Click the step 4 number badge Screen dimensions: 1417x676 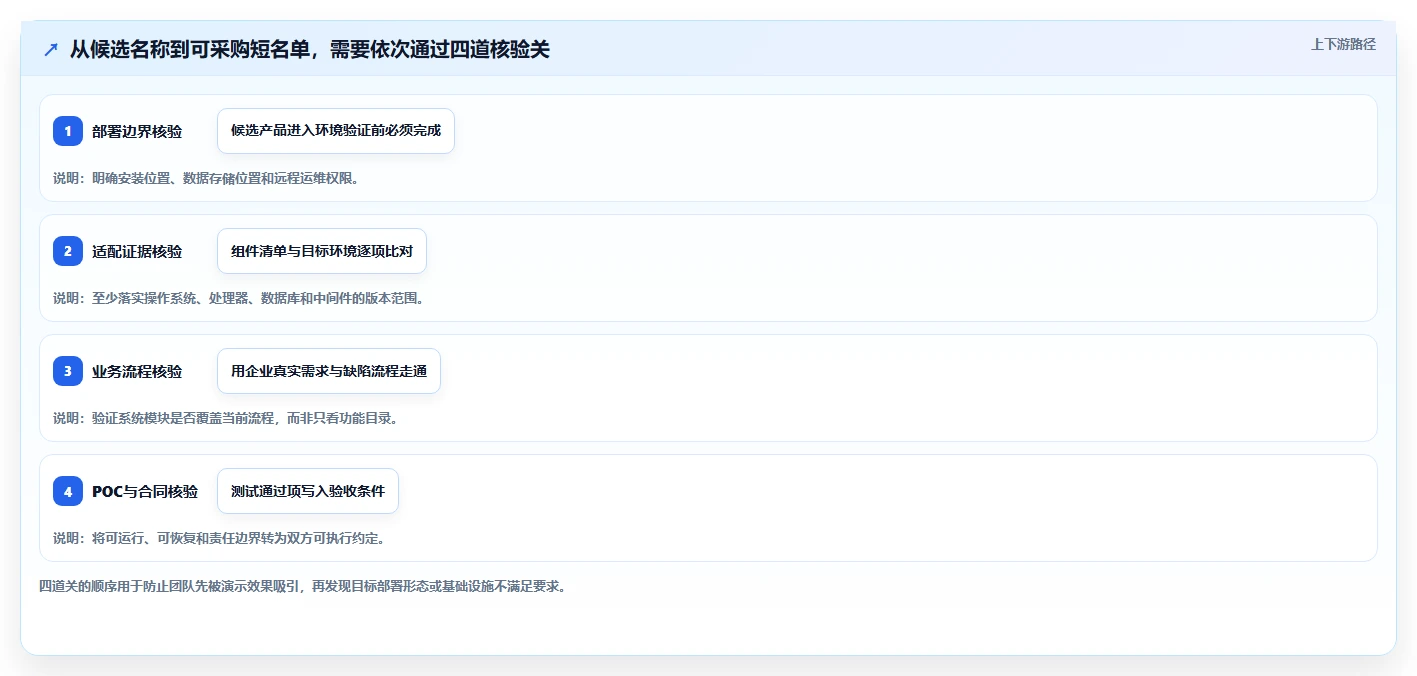(x=68, y=491)
